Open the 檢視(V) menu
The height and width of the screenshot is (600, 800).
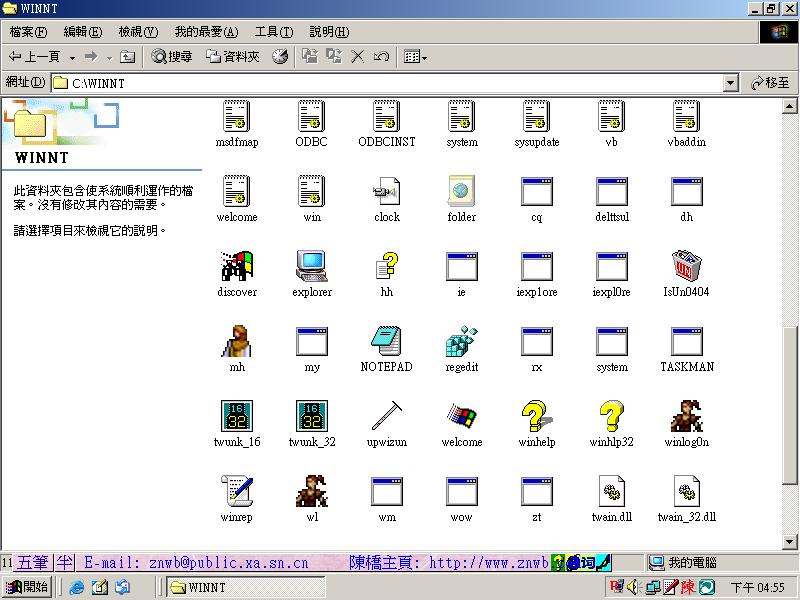click(x=138, y=32)
